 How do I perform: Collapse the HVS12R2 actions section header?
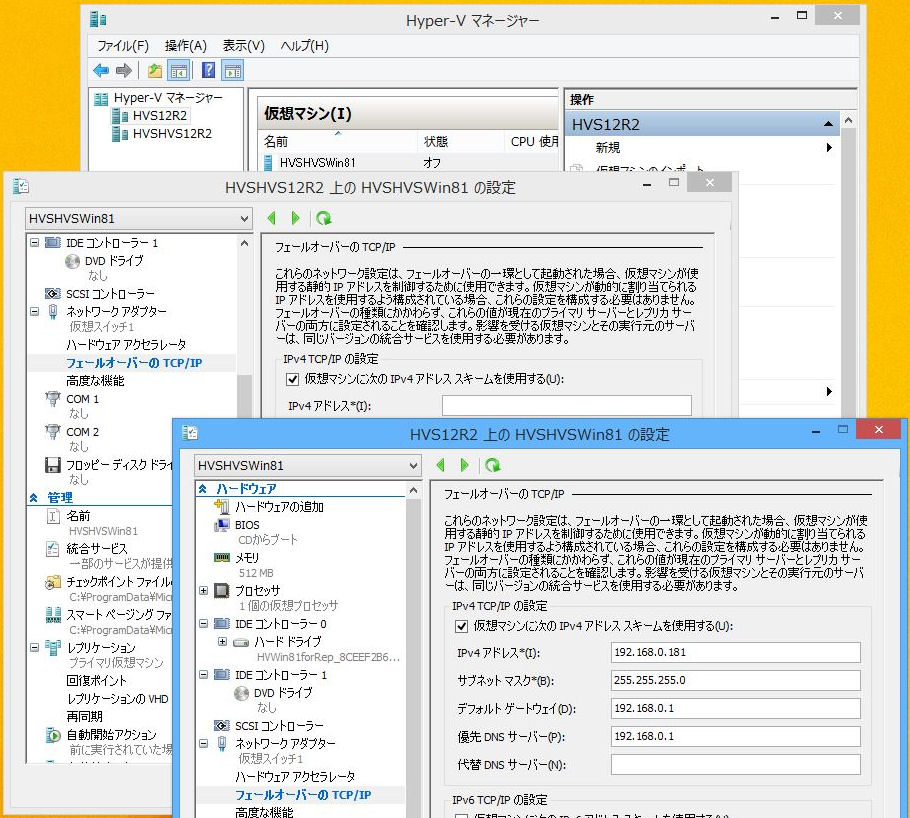tap(828, 124)
